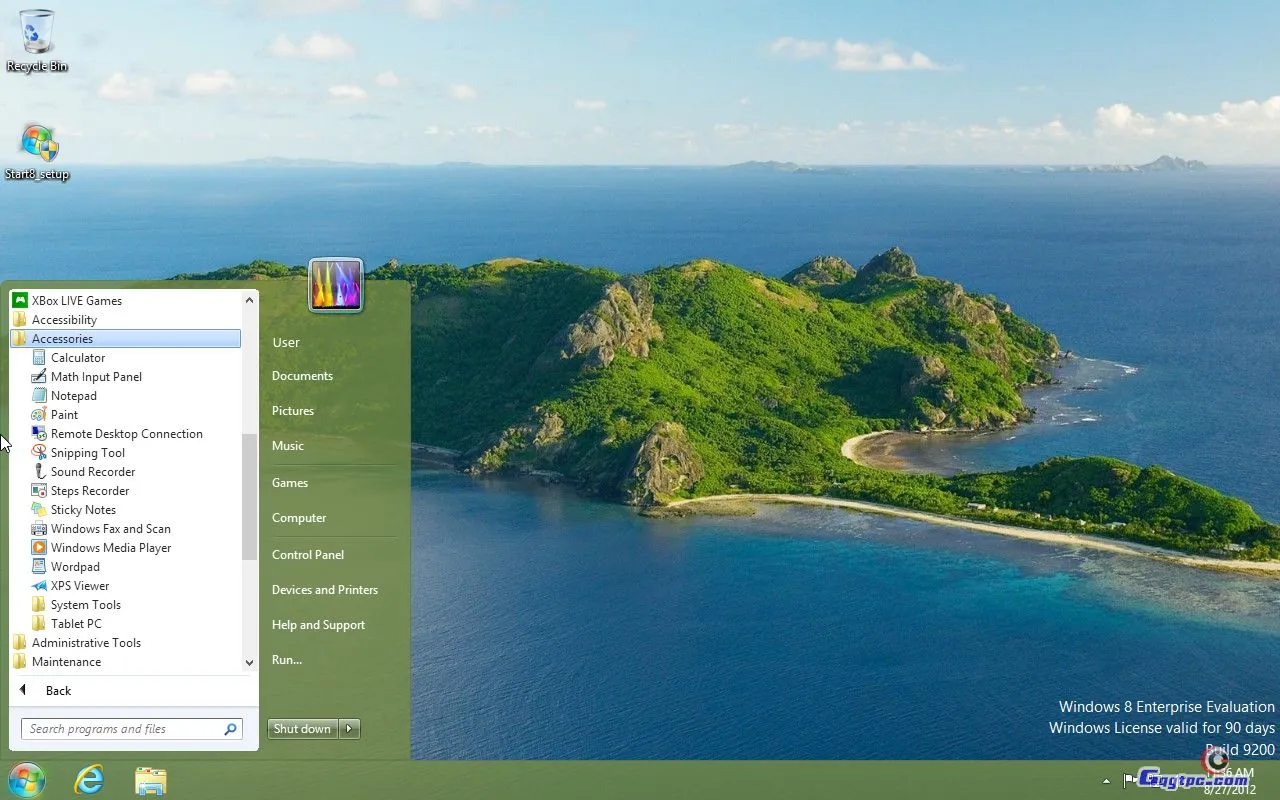Open Sticky Notes

[83, 510]
